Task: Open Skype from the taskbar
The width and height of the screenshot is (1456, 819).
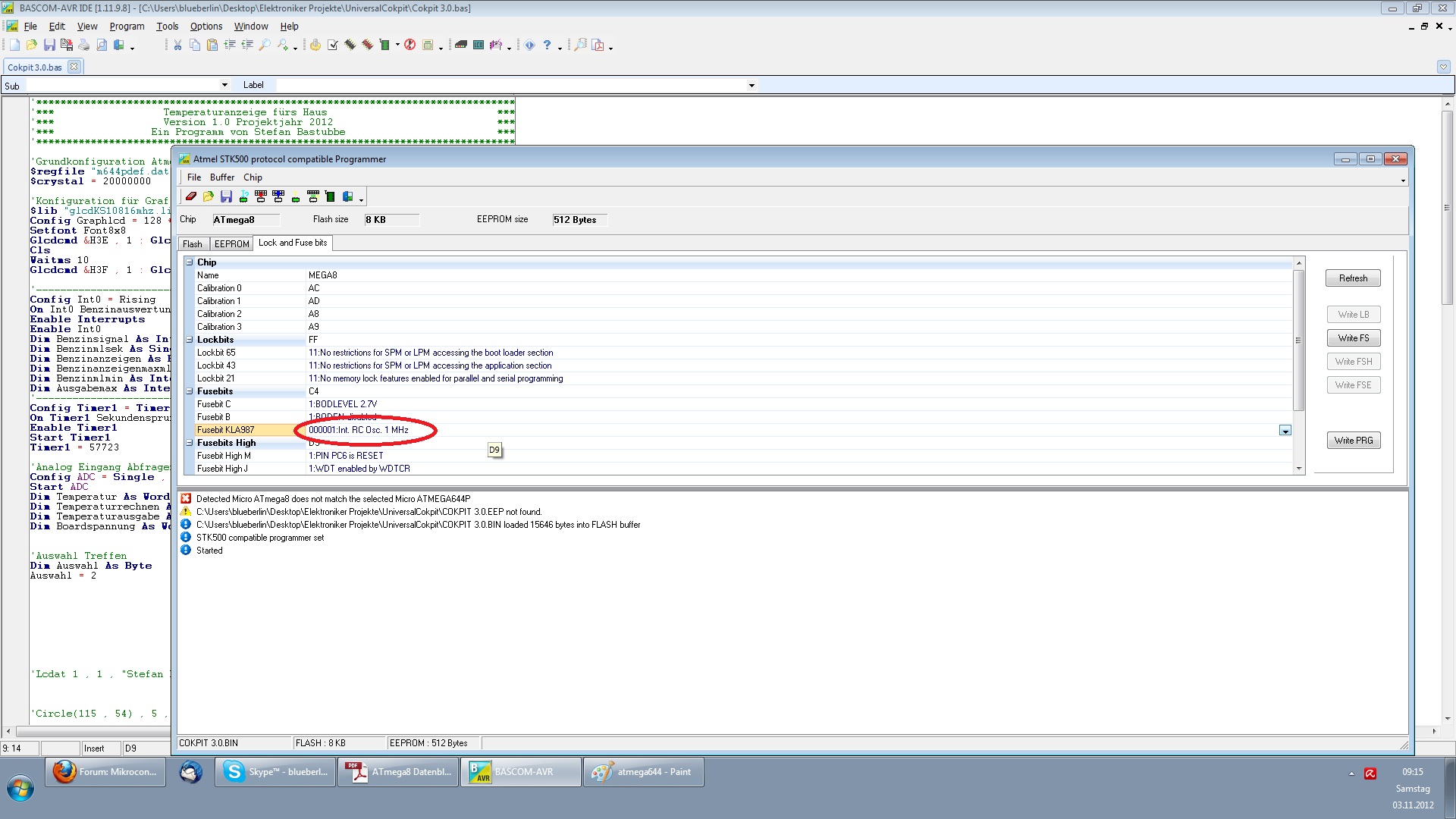Action: [275, 772]
